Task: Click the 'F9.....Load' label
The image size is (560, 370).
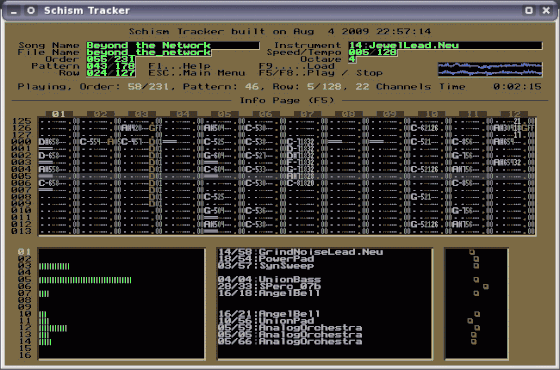Action: tap(296, 66)
